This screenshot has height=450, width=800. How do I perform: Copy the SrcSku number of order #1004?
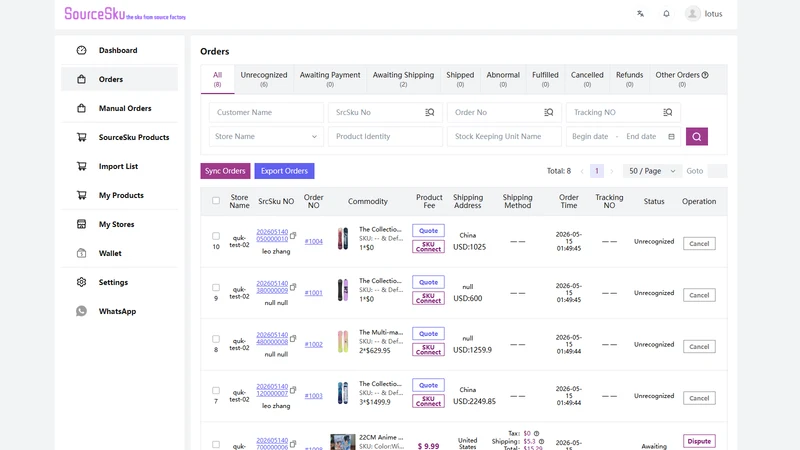pyautogui.click(x=293, y=236)
